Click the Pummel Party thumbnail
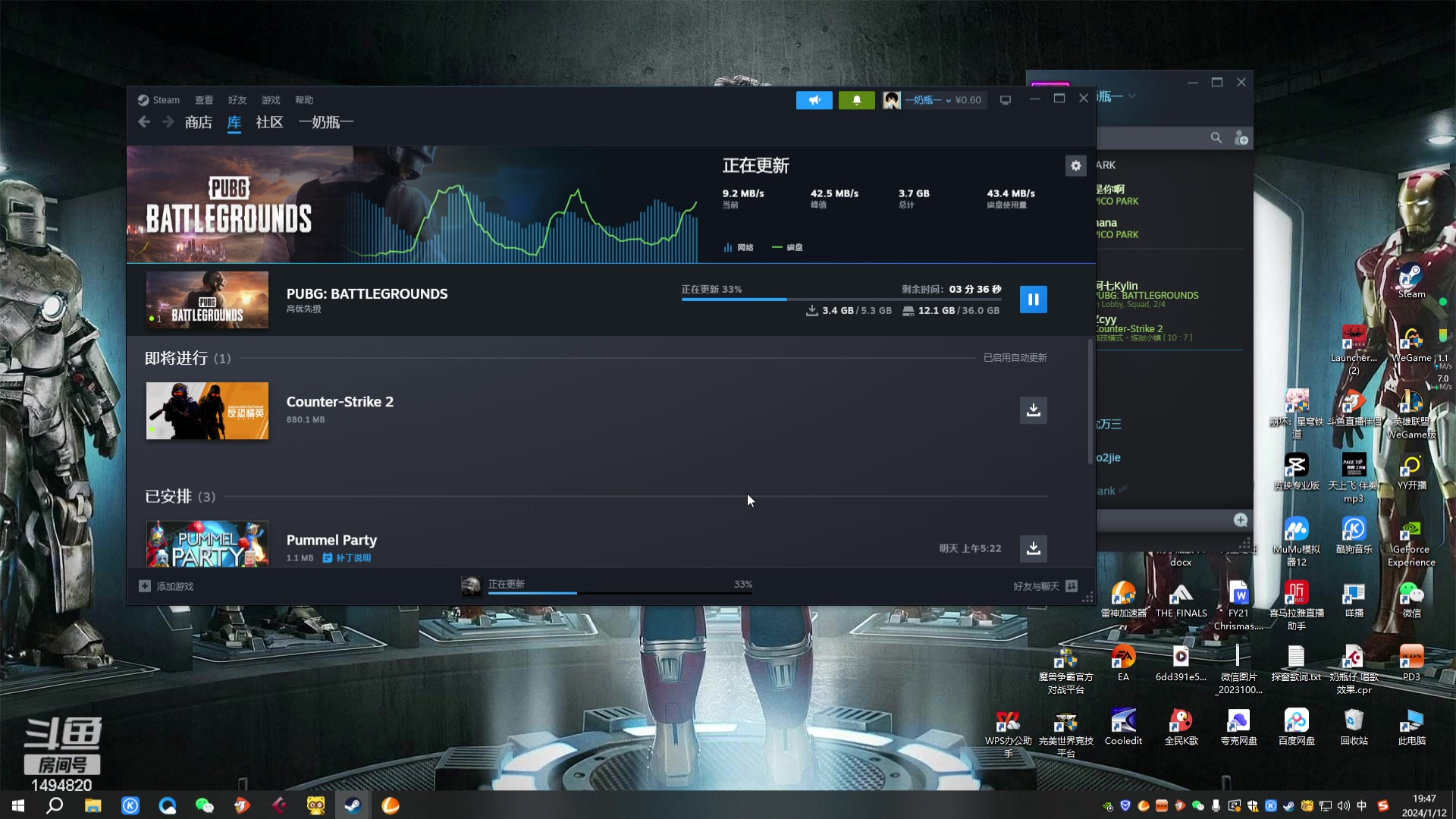The height and width of the screenshot is (819, 1456). (207, 544)
